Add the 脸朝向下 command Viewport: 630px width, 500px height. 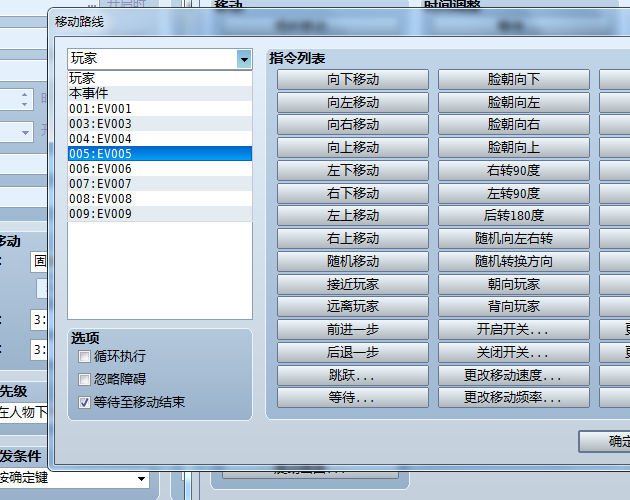tap(514, 80)
